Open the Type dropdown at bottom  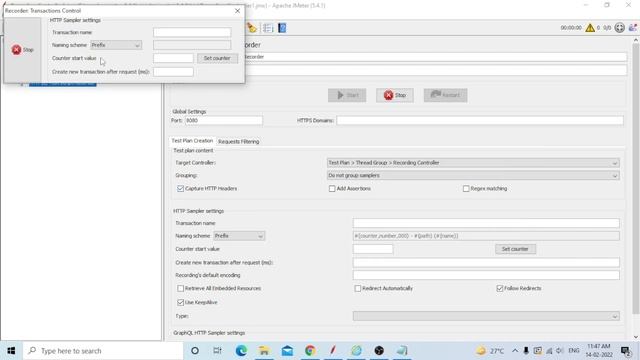[486, 316]
